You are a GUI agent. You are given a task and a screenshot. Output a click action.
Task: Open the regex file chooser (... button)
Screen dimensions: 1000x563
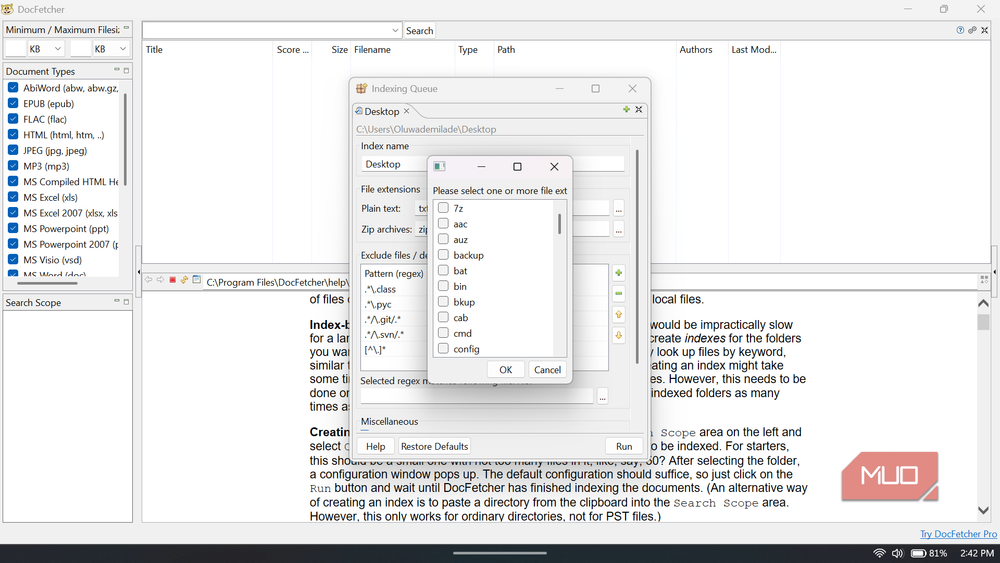pyautogui.click(x=602, y=397)
